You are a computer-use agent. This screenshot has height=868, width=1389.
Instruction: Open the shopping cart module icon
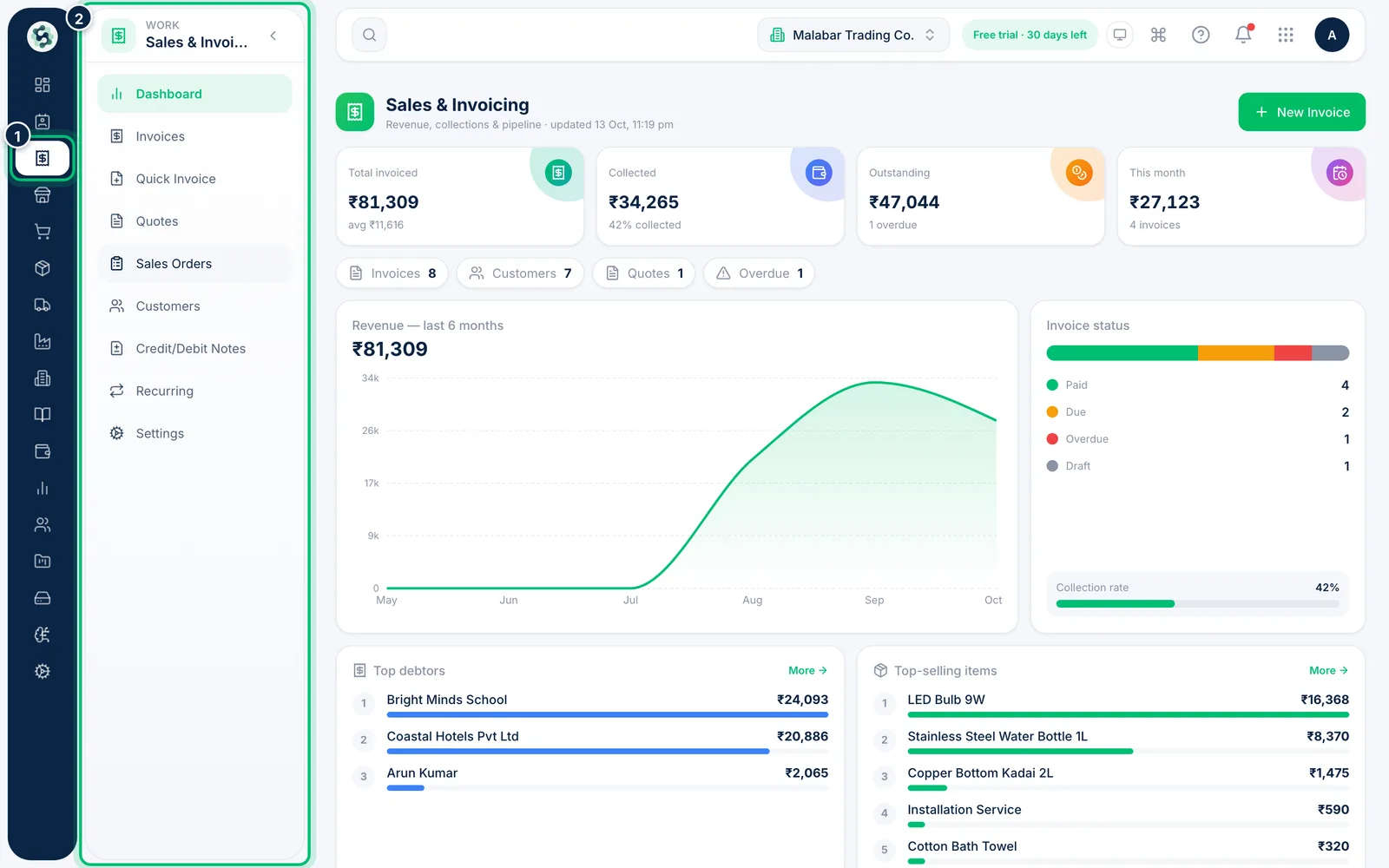pos(42,232)
